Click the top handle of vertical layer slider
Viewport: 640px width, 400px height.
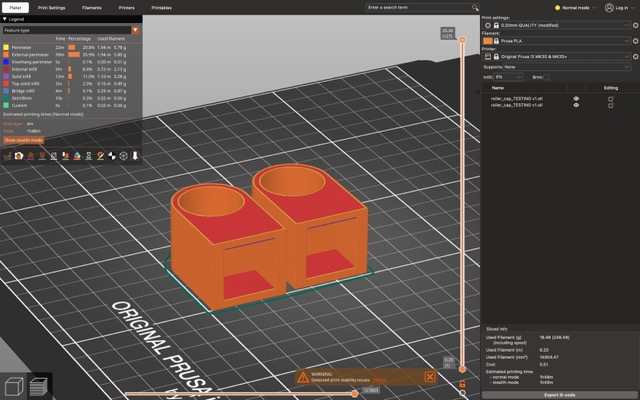pyautogui.click(x=462, y=40)
